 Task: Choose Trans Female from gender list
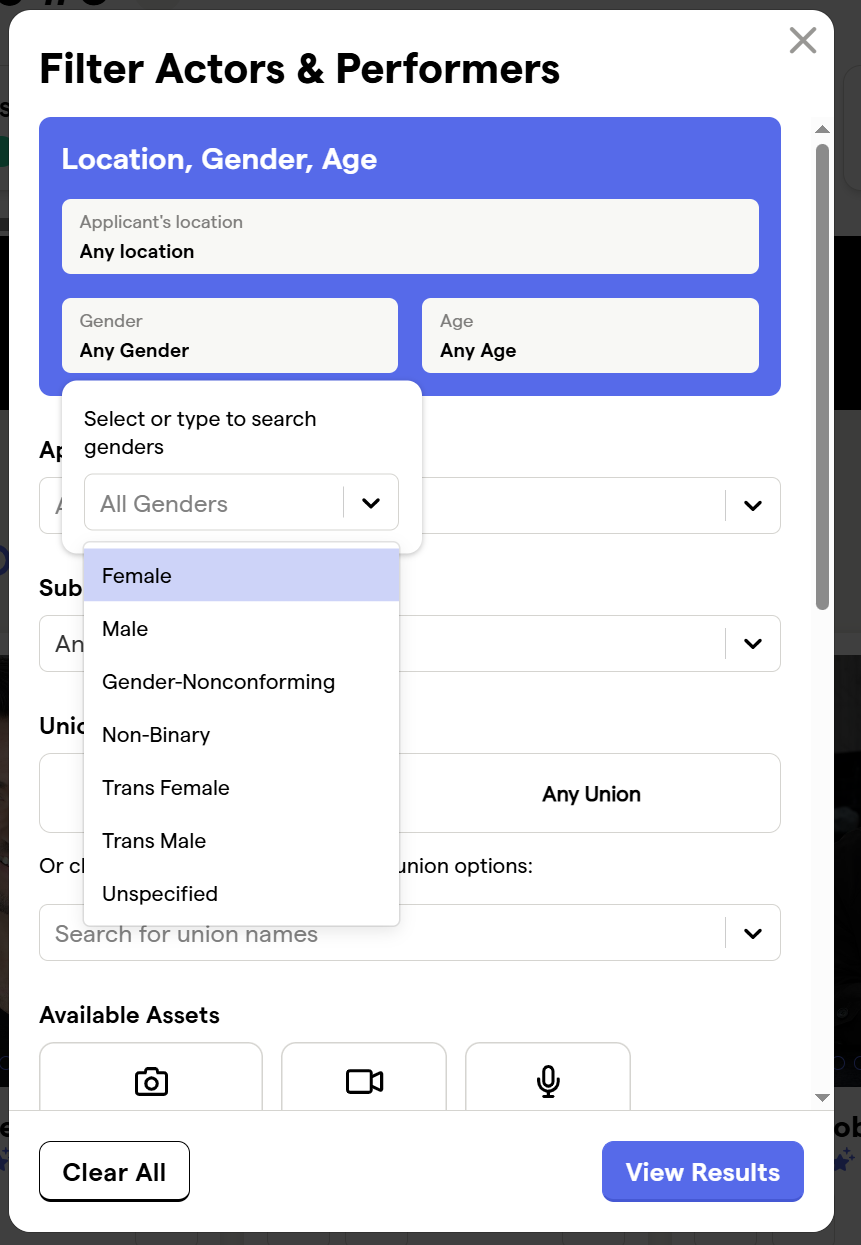point(242,788)
